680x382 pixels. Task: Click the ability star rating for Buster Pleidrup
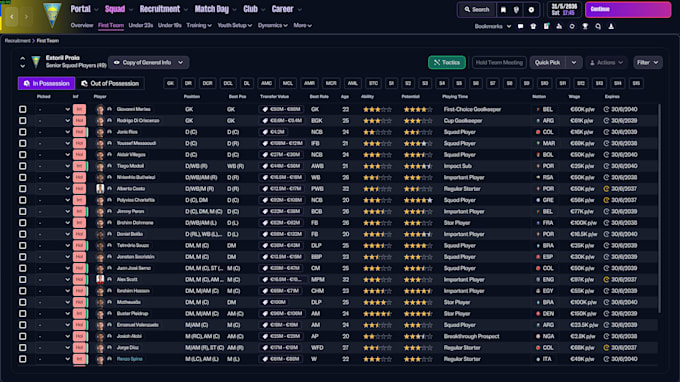tap(377, 313)
